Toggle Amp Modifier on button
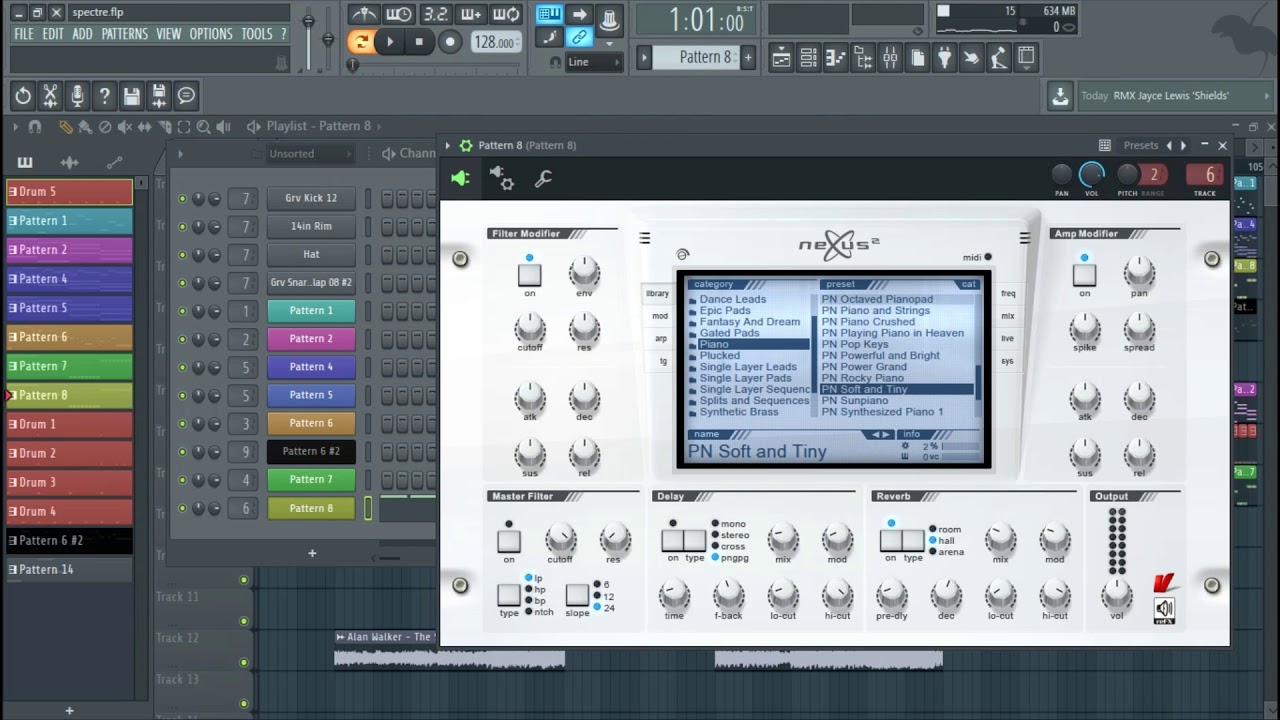1280x720 pixels. click(1084, 274)
